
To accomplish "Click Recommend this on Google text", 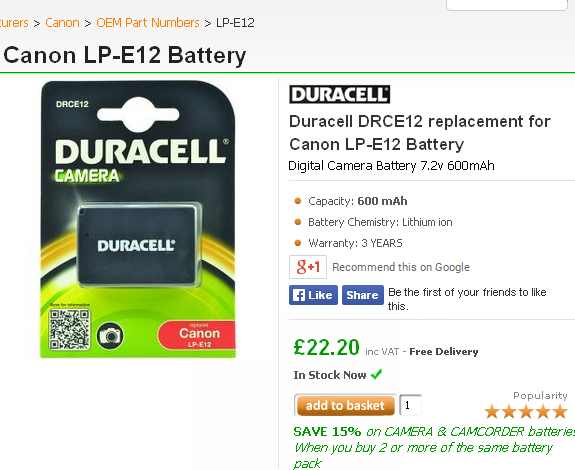I will 401,267.
